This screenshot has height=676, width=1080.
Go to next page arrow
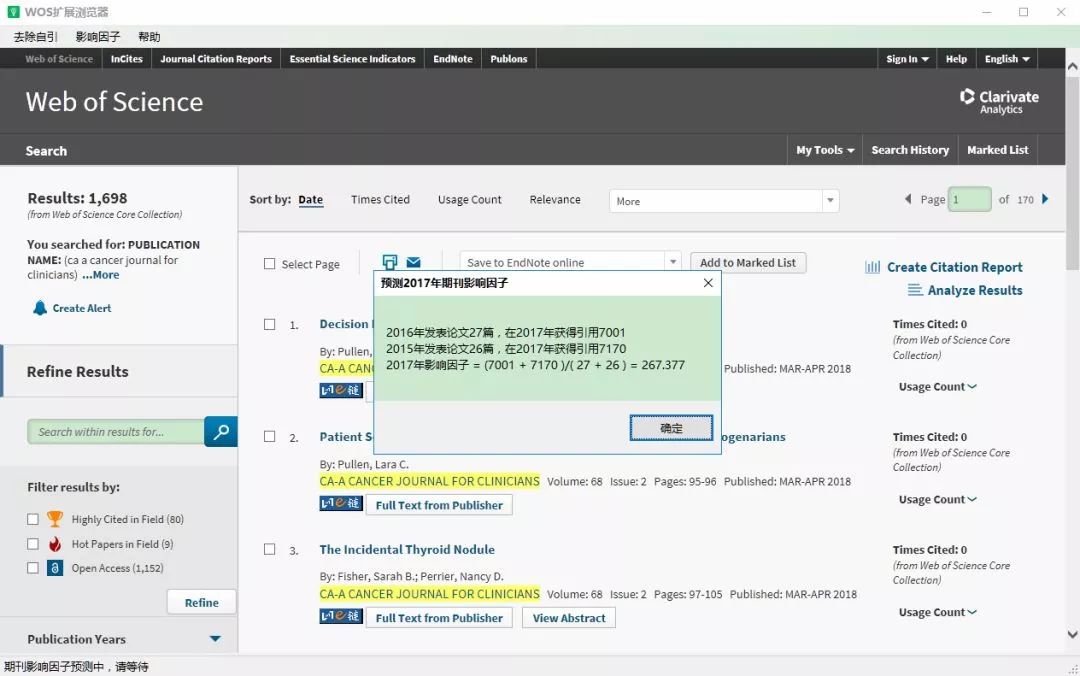click(x=1046, y=199)
